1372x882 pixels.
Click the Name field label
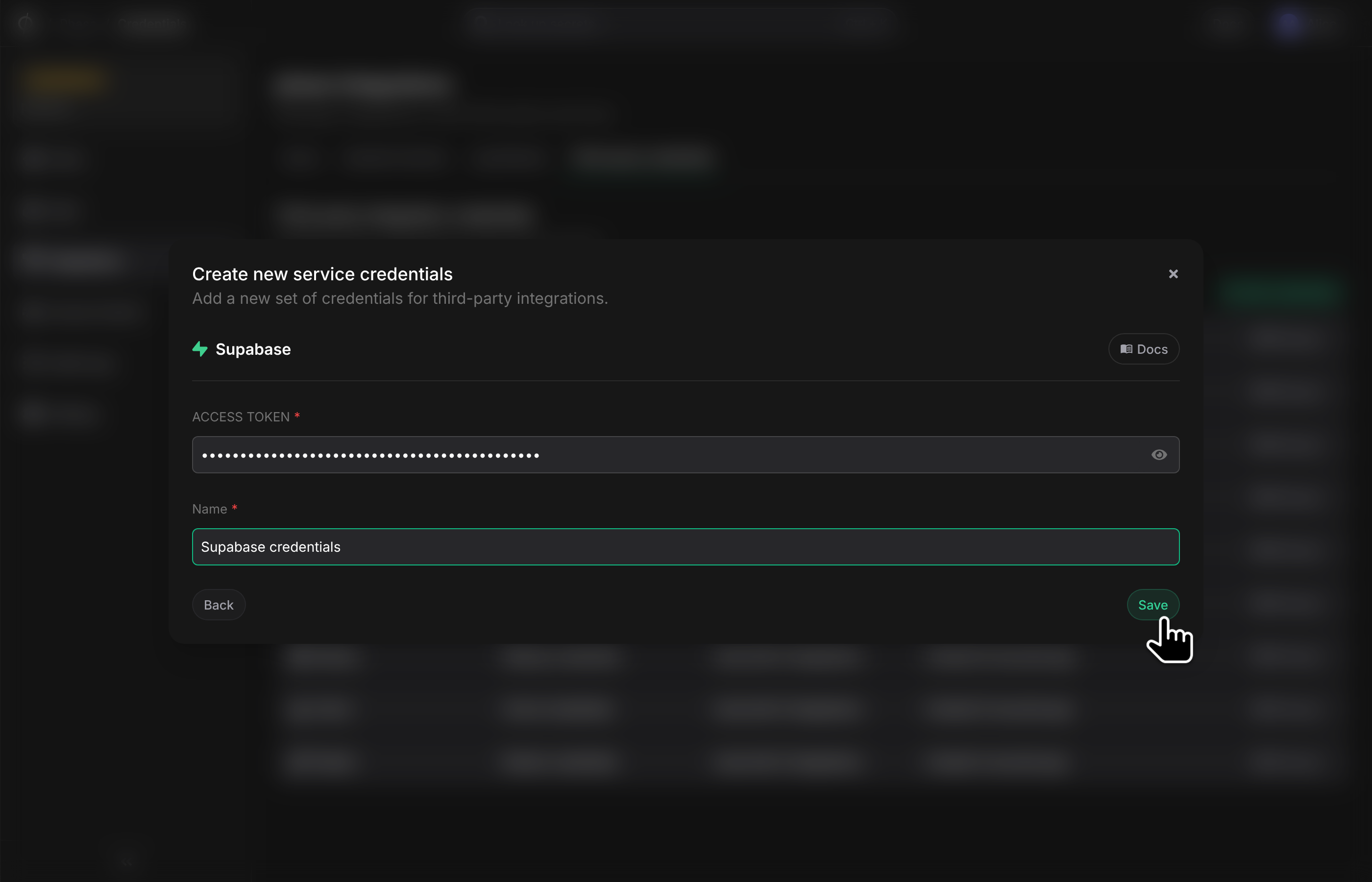210,509
